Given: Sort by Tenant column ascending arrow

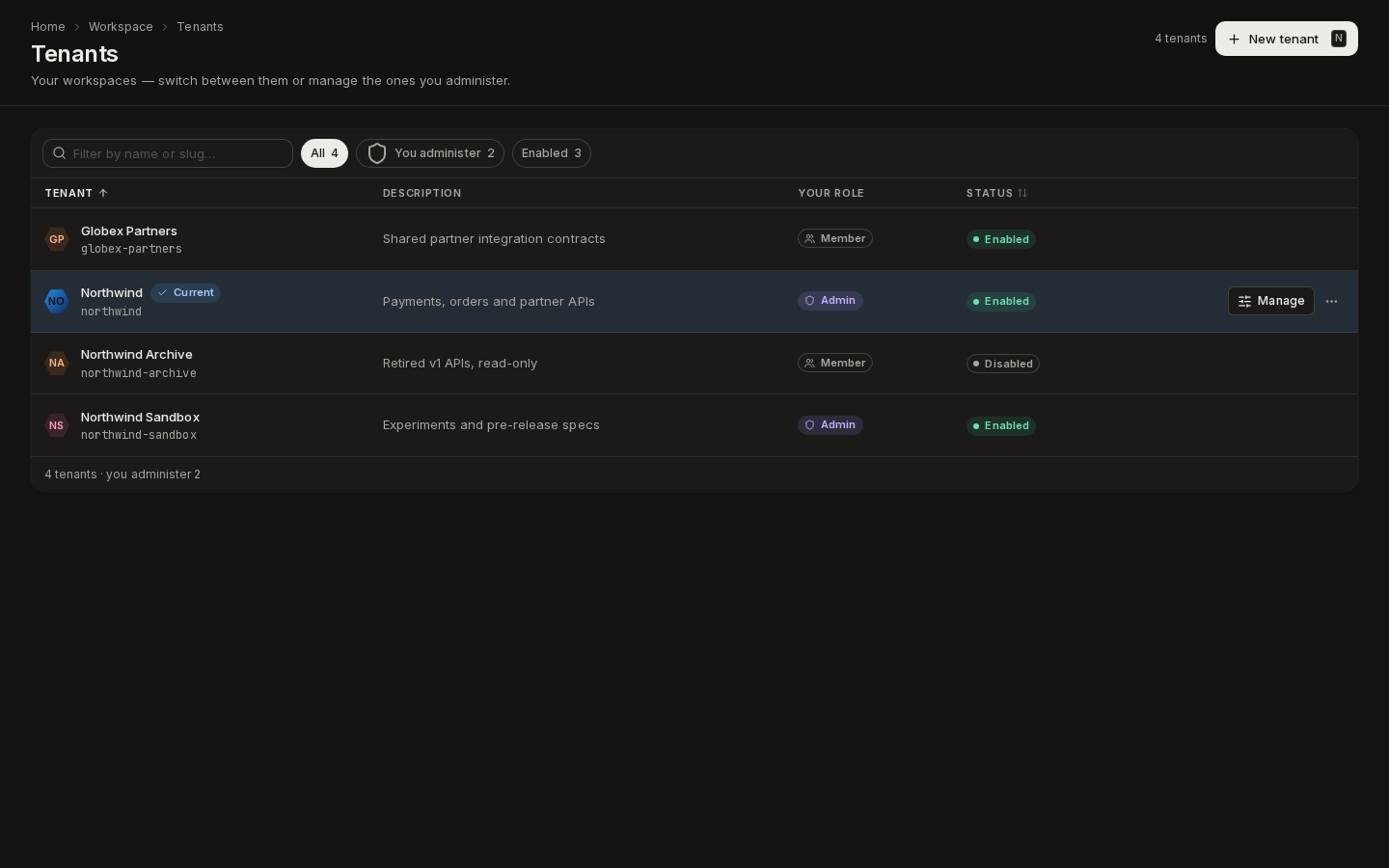Looking at the screenshot, I should [x=103, y=193].
